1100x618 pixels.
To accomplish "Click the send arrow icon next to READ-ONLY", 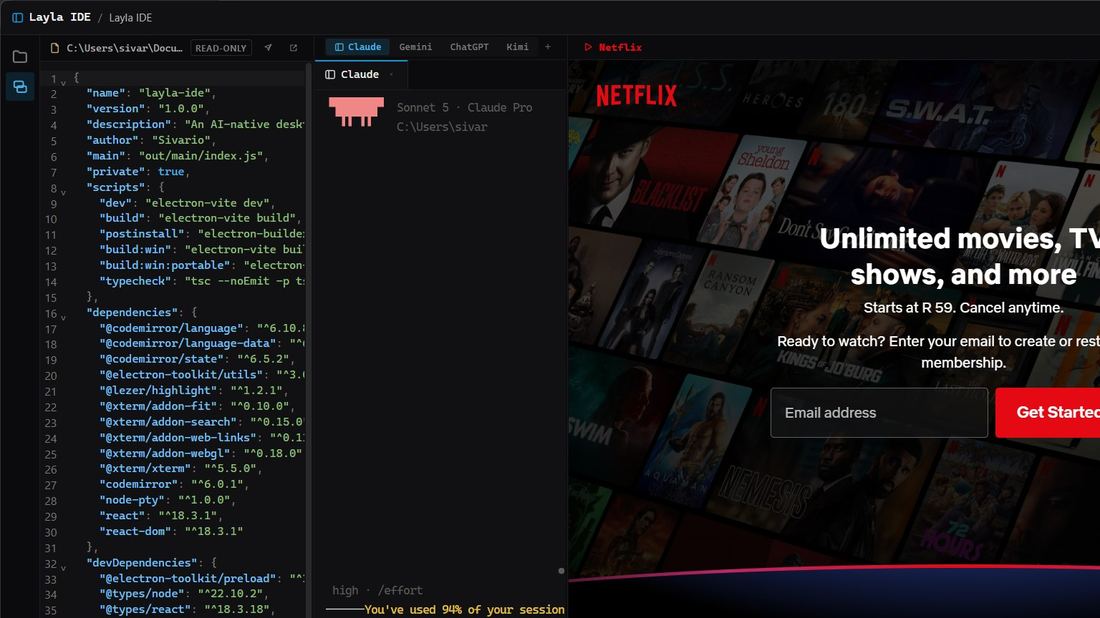I will 268,48.
